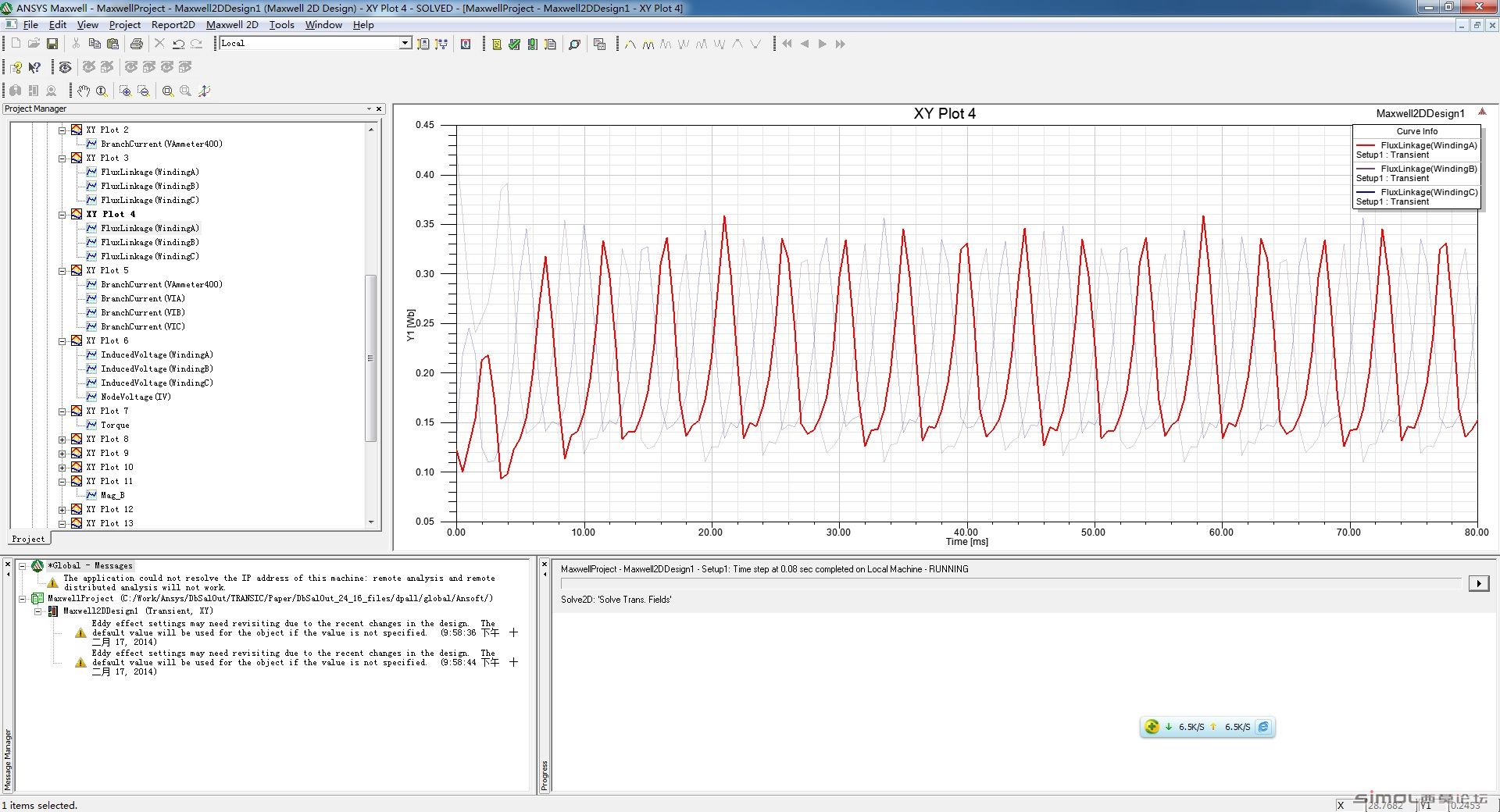Click the fast-forward double arrow icon
Image resolution: width=1500 pixels, height=812 pixels.
click(841, 45)
